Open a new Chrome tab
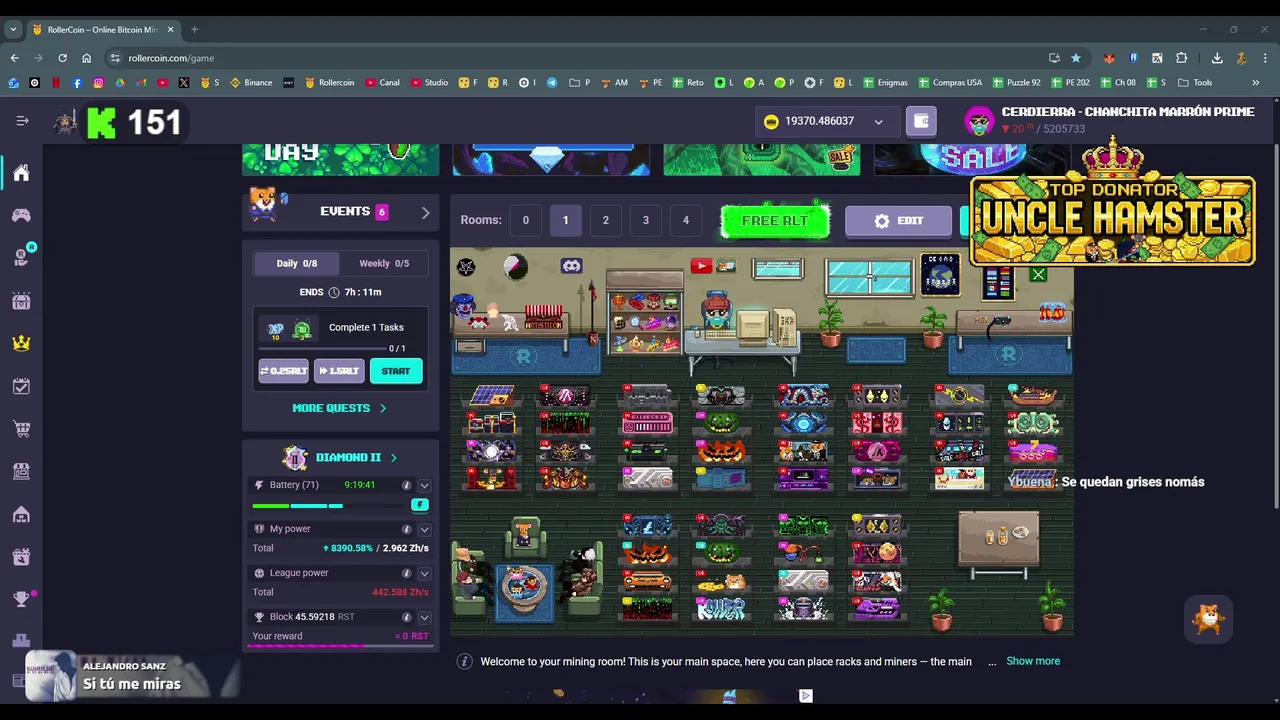Screen dimensions: 1280x720 pyautogui.click(x=194, y=29)
